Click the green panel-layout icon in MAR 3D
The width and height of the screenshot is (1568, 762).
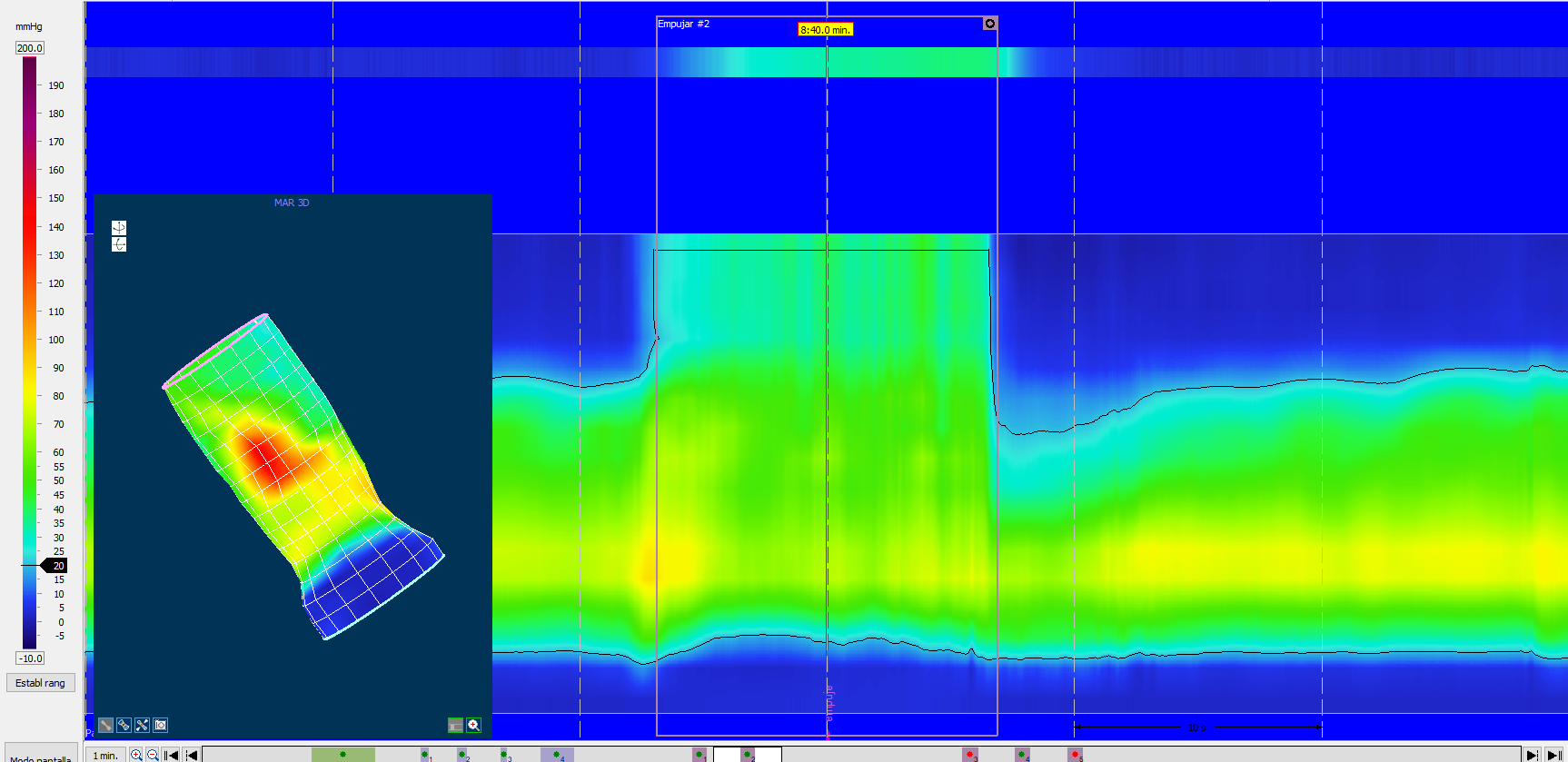(x=455, y=725)
